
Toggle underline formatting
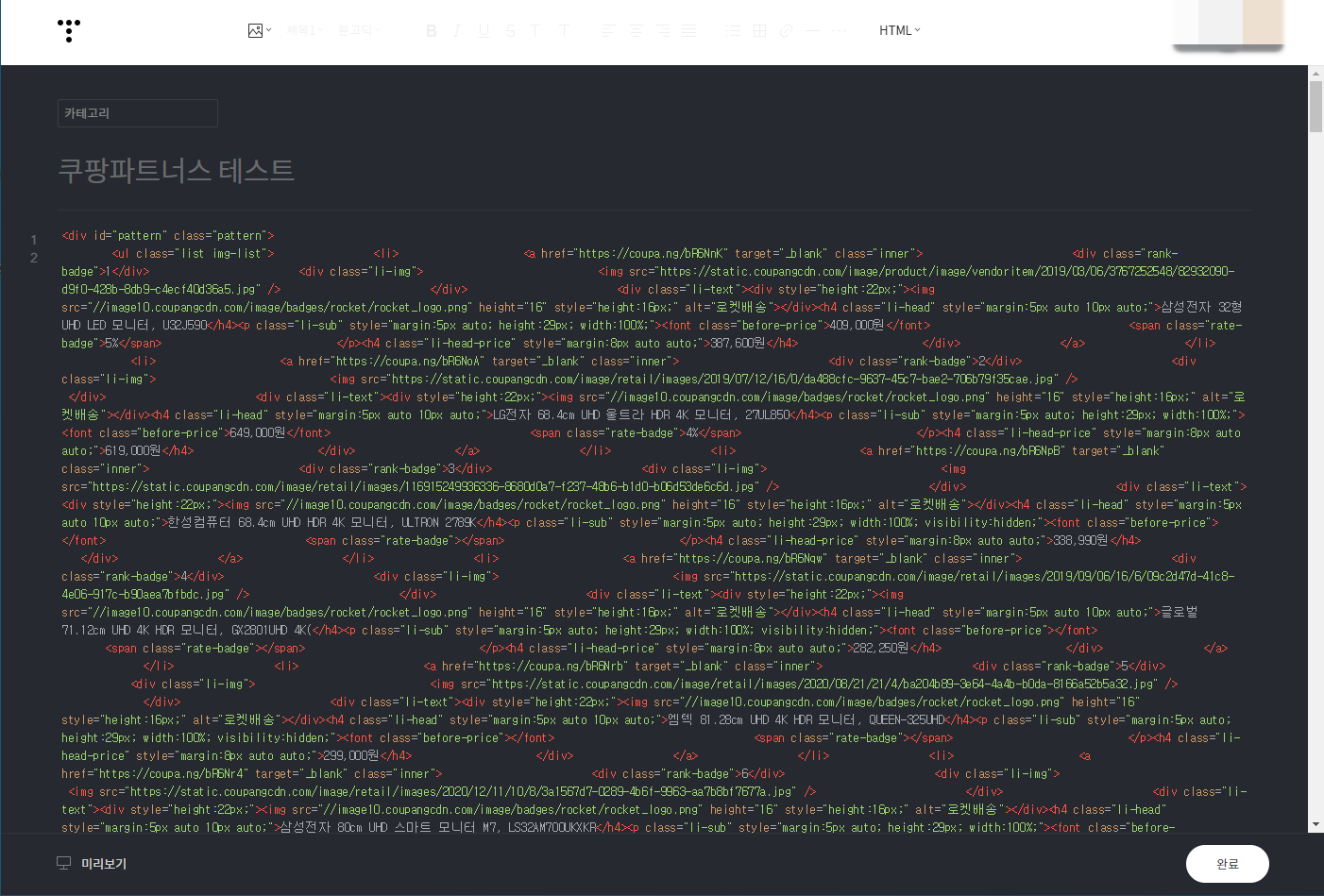coord(484,30)
